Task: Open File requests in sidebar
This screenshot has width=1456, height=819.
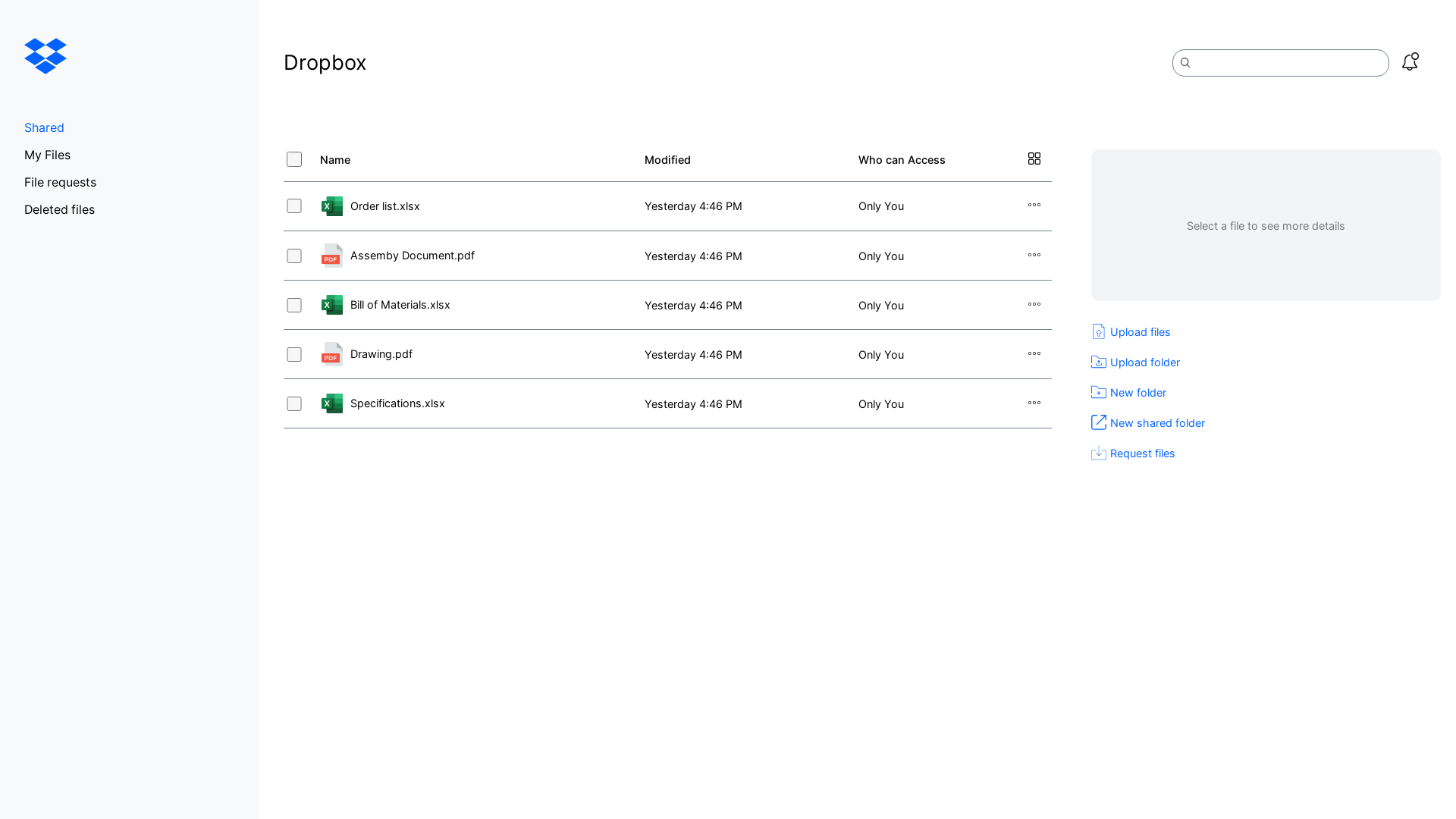Action: (x=60, y=182)
